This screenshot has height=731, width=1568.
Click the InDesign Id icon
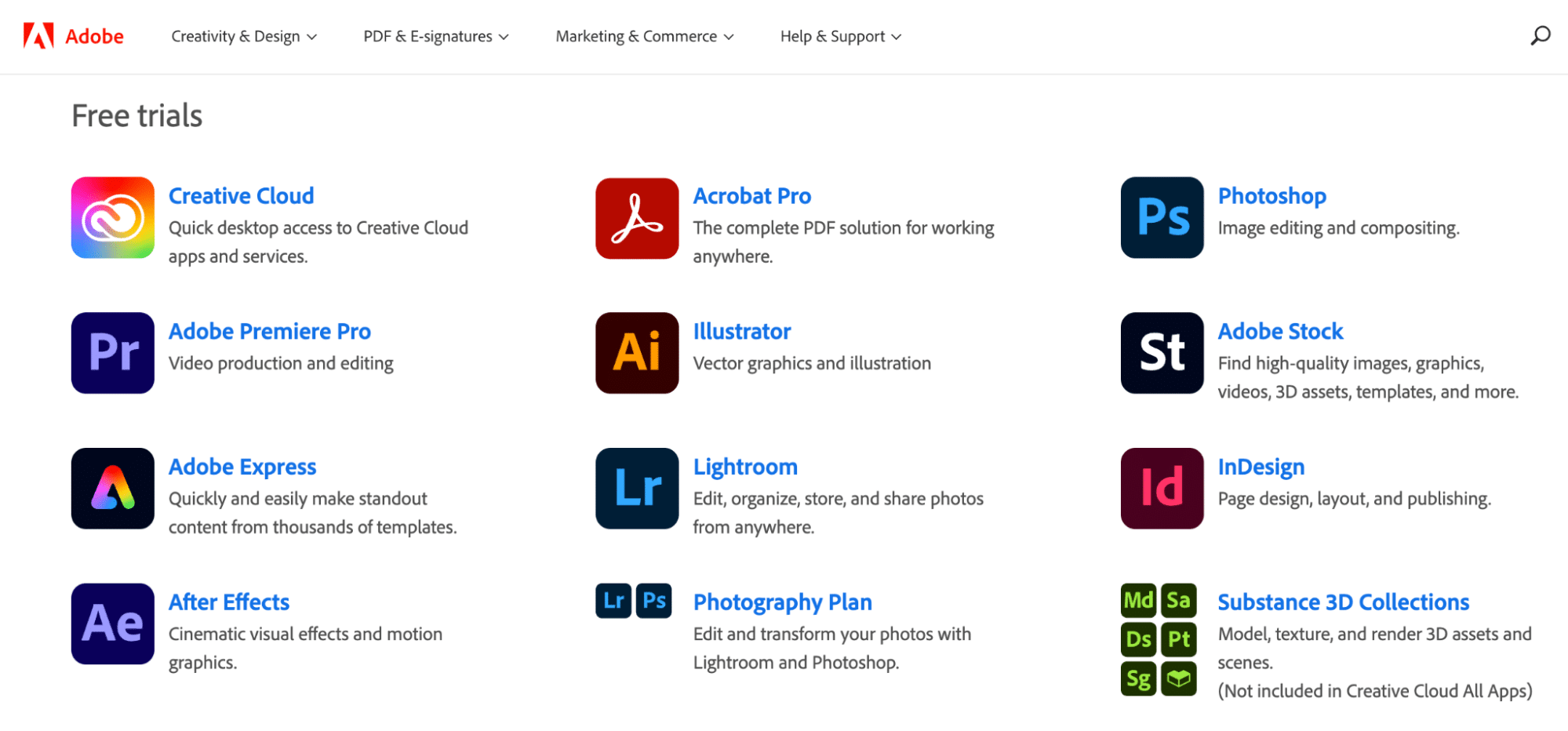[x=1162, y=489]
